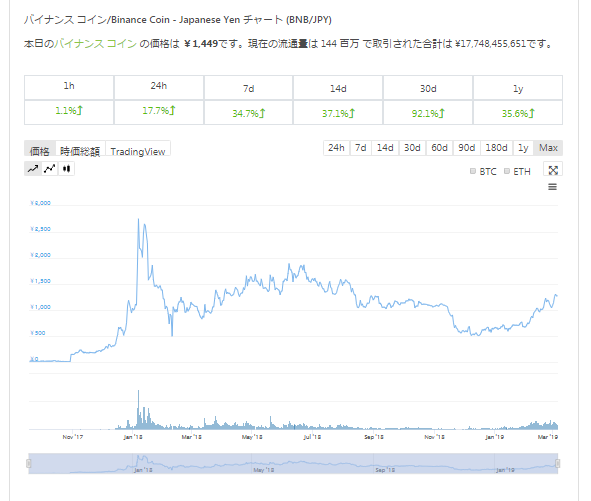Viewport: 591px width, 501px height.
Task: Click the Jan '18 price peak
Action: 138,219
